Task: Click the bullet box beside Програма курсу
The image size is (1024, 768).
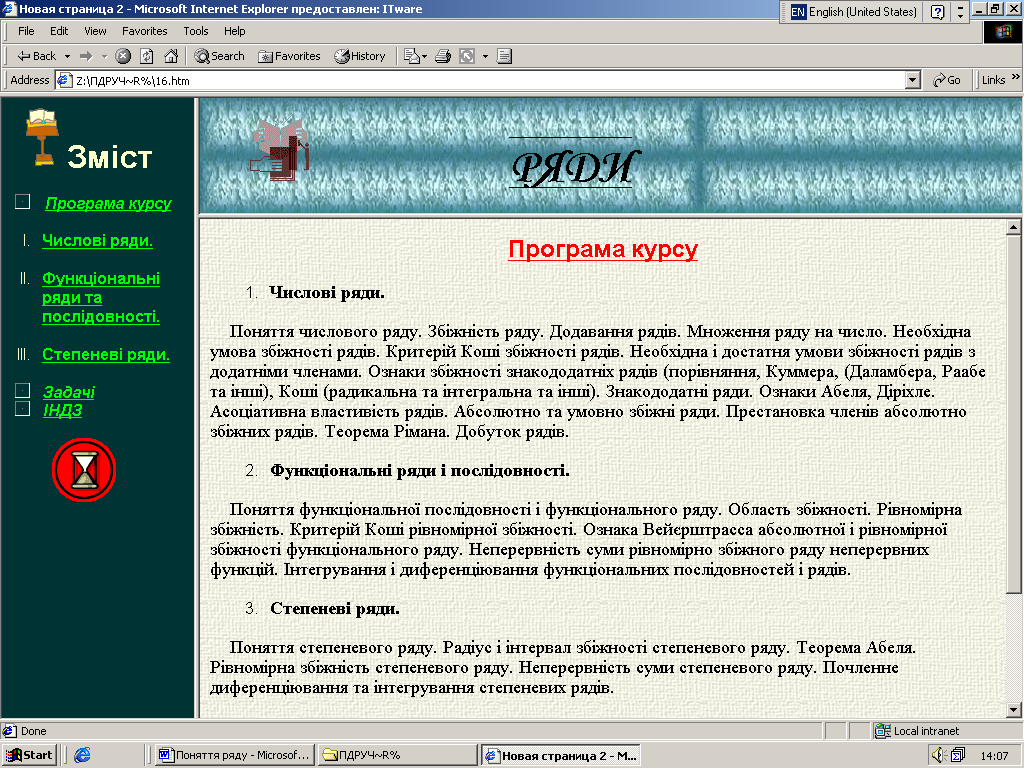Action: pos(22,202)
